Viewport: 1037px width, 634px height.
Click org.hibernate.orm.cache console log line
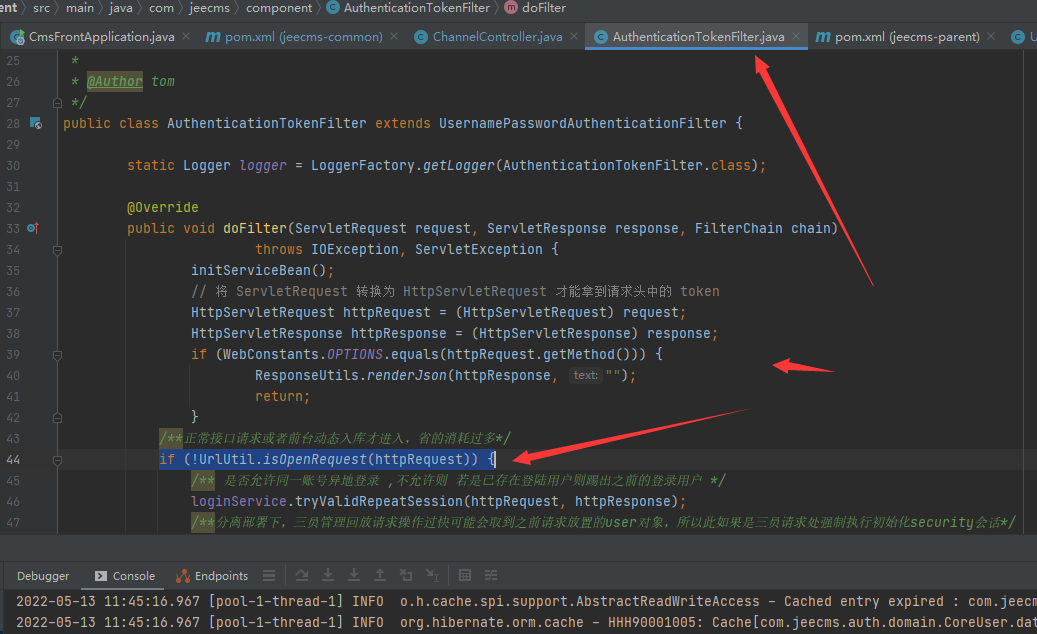pos(526,623)
